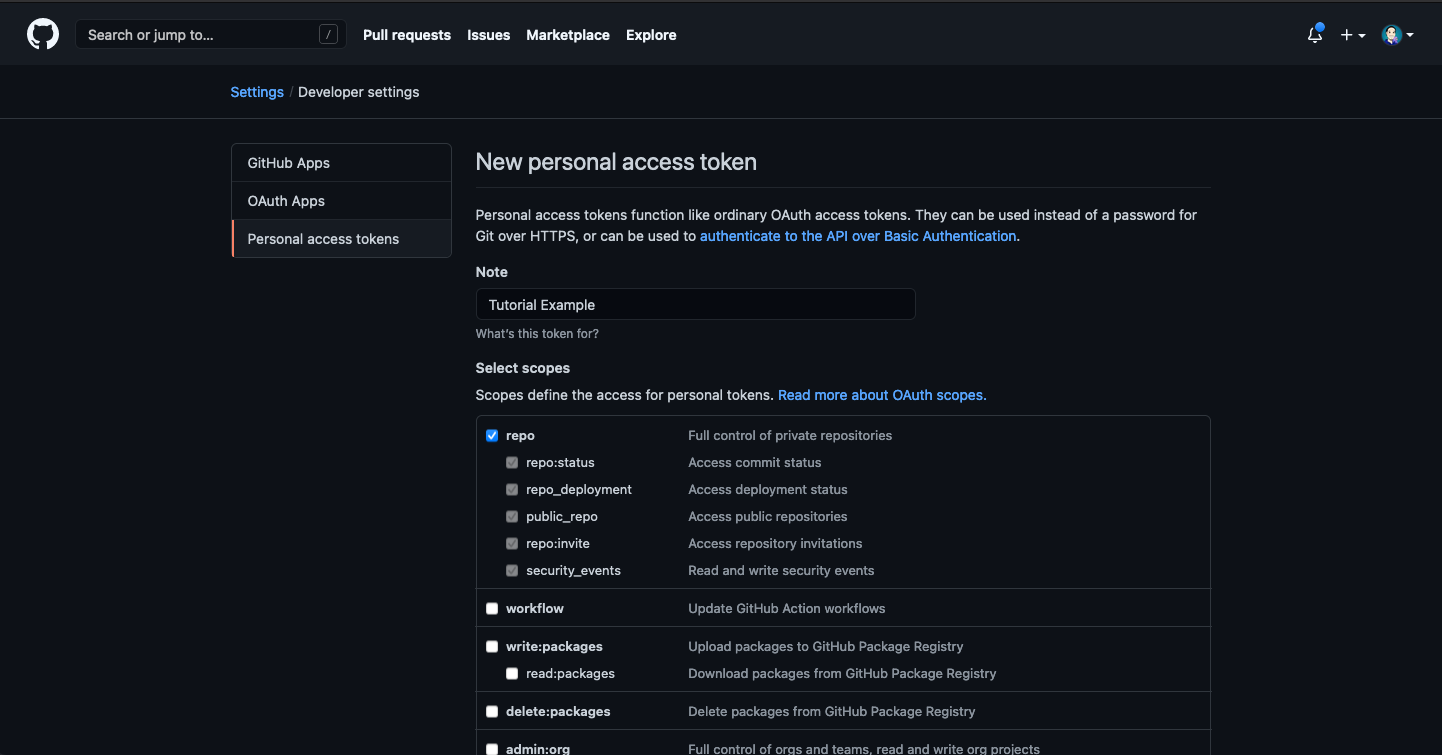
Task: Uncheck the repo scope checkbox
Action: (x=492, y=436)
